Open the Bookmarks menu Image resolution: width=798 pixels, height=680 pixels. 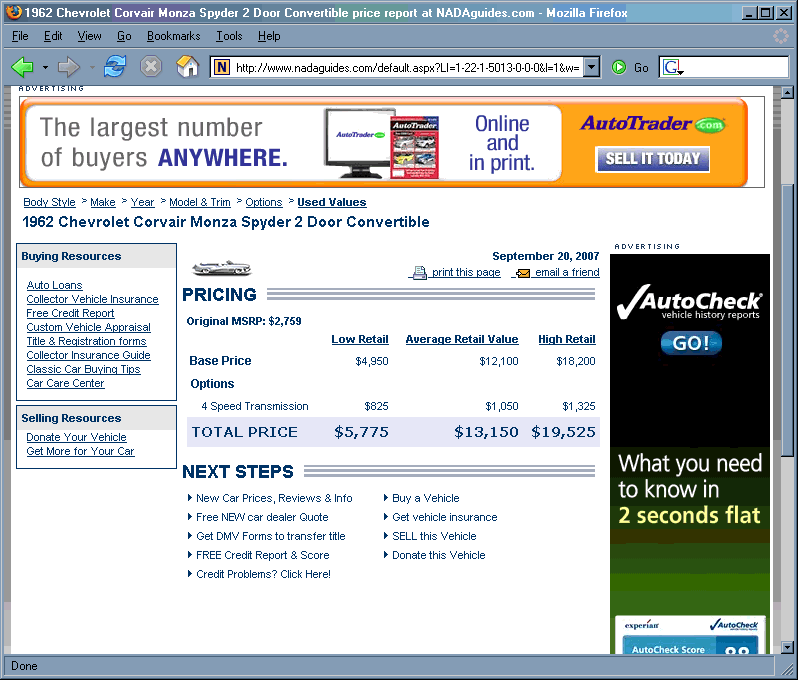click(174, 36)
